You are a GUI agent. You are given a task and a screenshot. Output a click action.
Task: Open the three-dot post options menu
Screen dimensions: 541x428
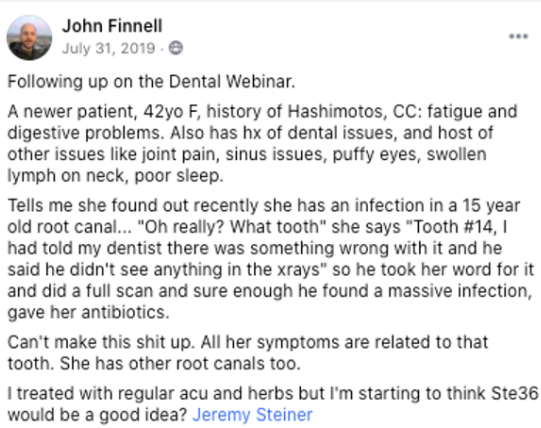point(519,36)
